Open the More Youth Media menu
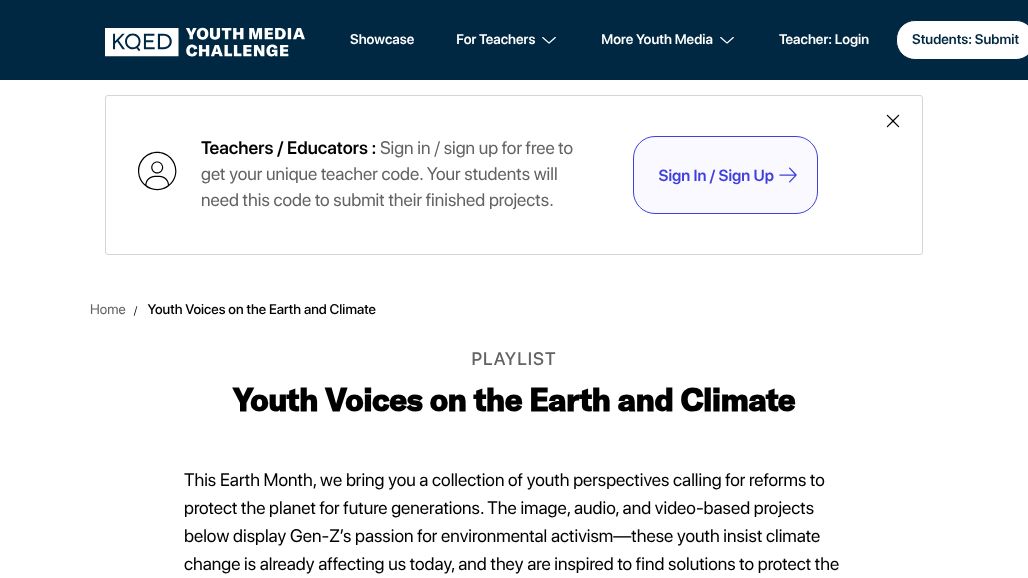Viewport: 1028px width, 578px height. pyautogui.click(x=656, y=40)
